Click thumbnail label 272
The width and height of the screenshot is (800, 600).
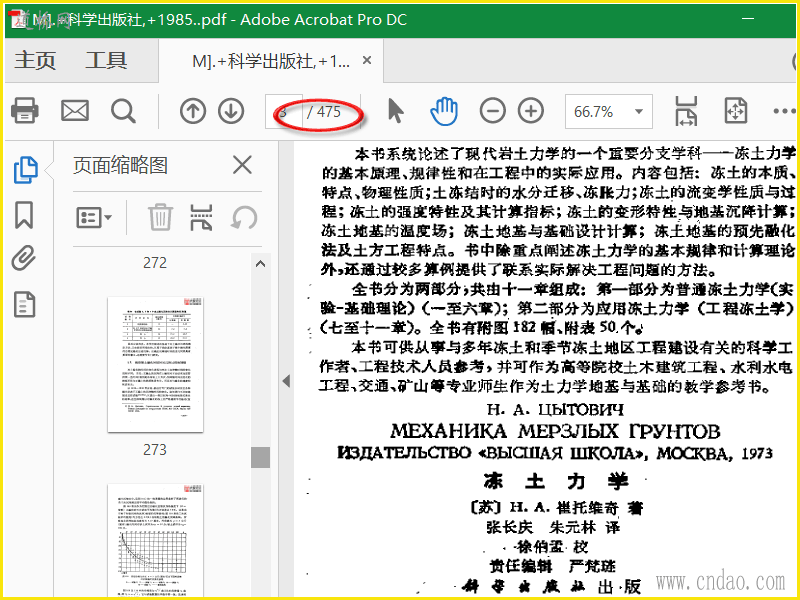[x=155, y=263]
